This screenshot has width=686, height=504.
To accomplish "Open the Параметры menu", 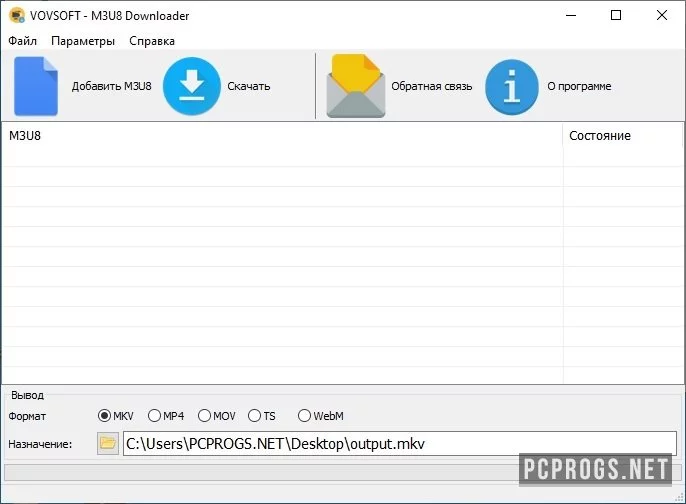I will [83, 41].
